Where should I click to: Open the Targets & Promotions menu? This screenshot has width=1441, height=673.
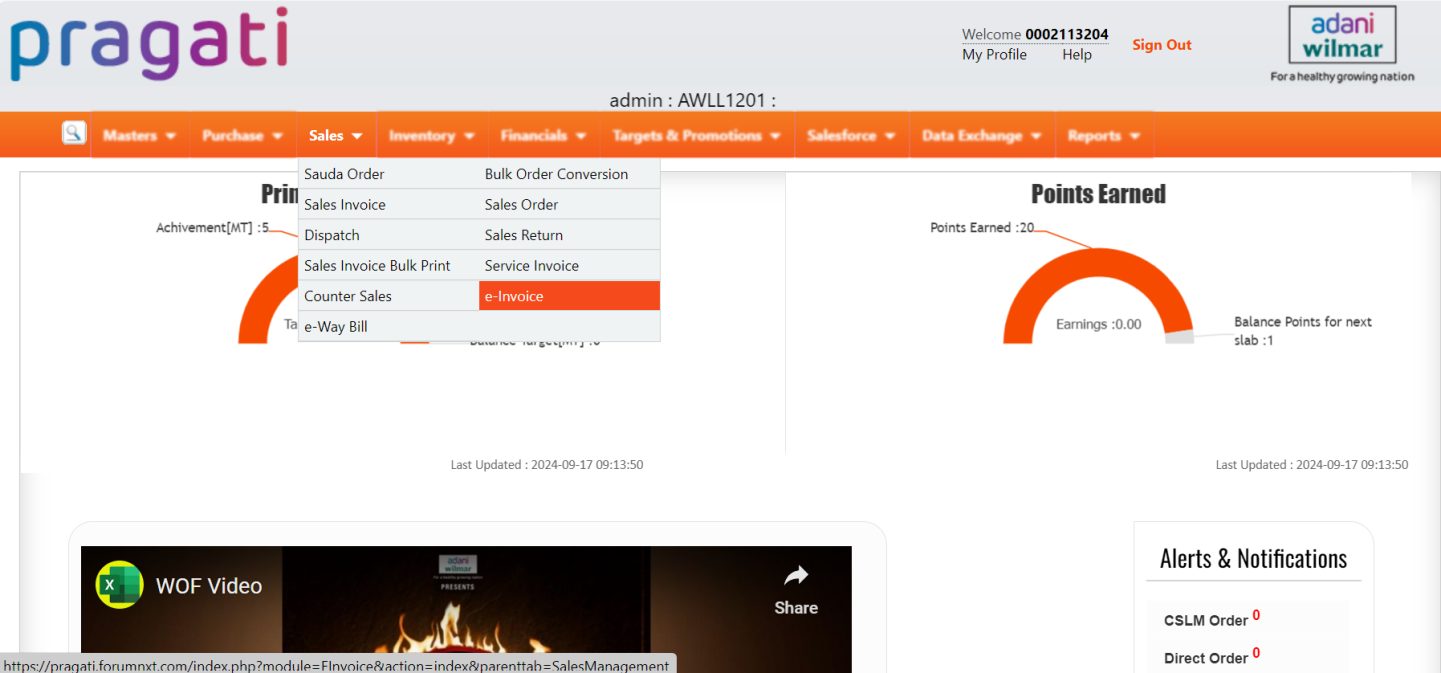pyautogui.click(x=697, y=135)
